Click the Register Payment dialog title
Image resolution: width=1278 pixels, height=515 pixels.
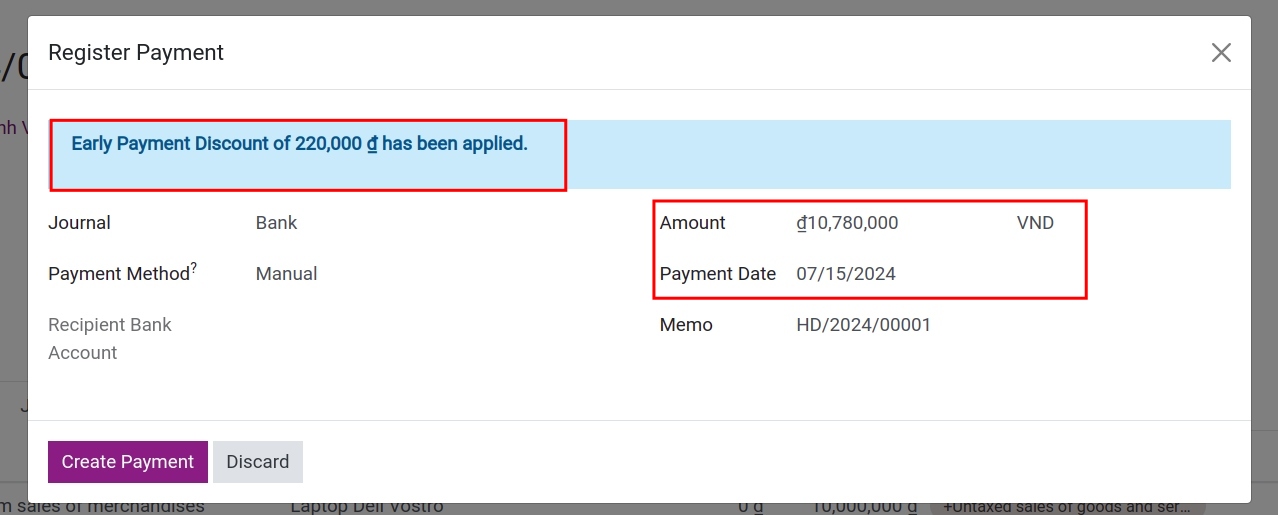pos(136,53)
